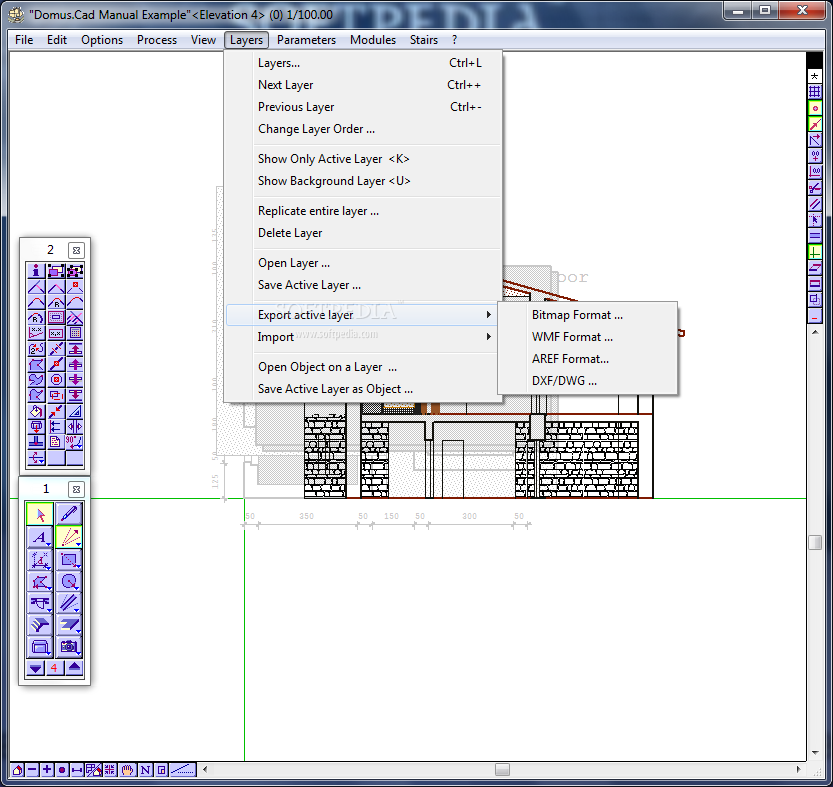
Task: Select Bitmap Format export option
Action: 588,315
